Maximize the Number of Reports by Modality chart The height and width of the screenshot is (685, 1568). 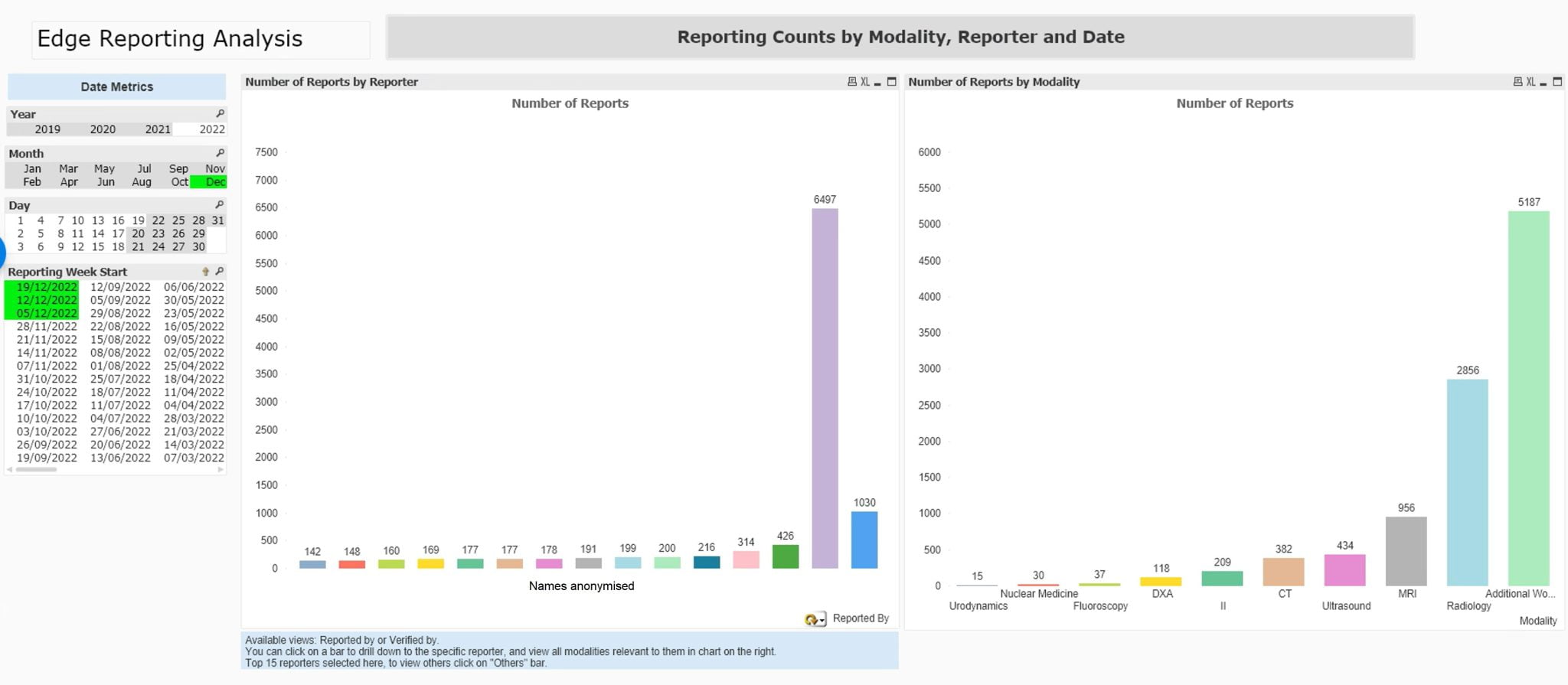click(x=1557, y=82)
